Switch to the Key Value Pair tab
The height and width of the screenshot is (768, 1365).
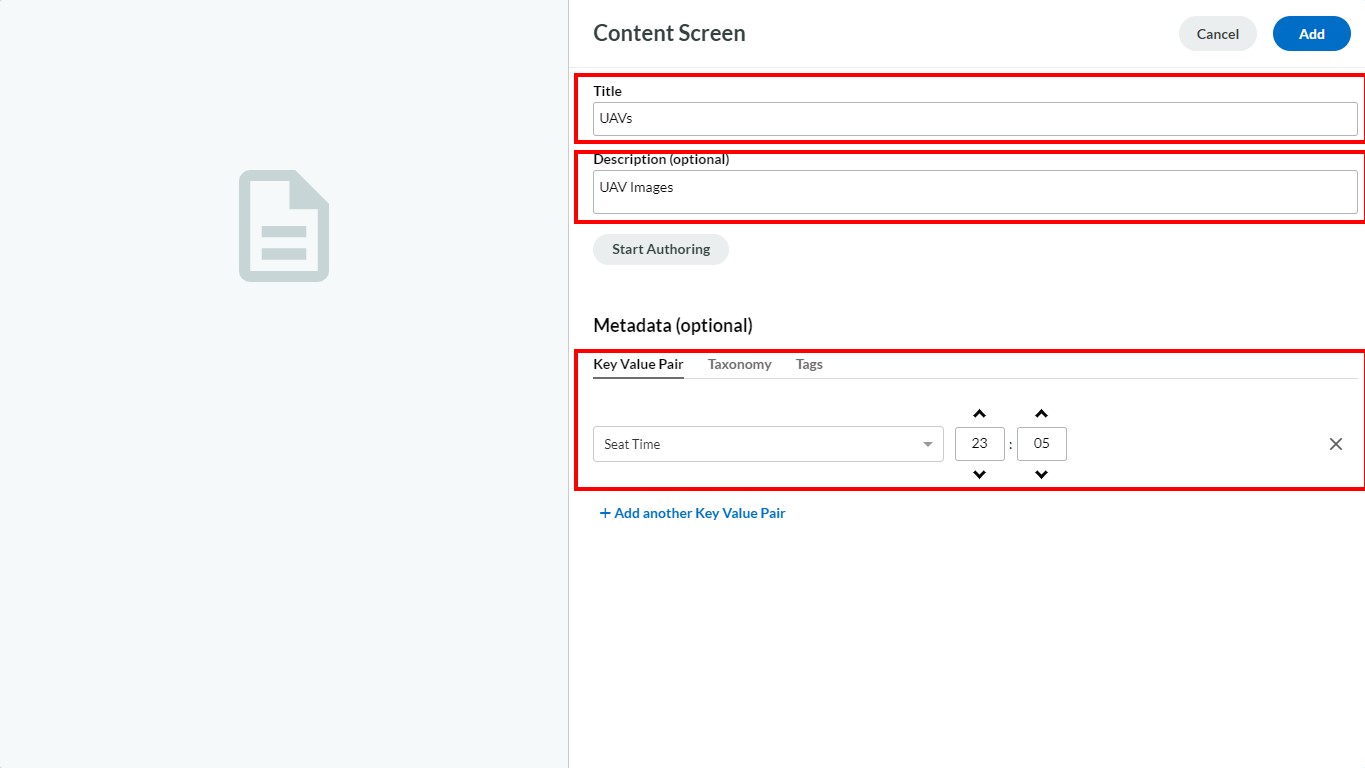click(x=638, y=364)
